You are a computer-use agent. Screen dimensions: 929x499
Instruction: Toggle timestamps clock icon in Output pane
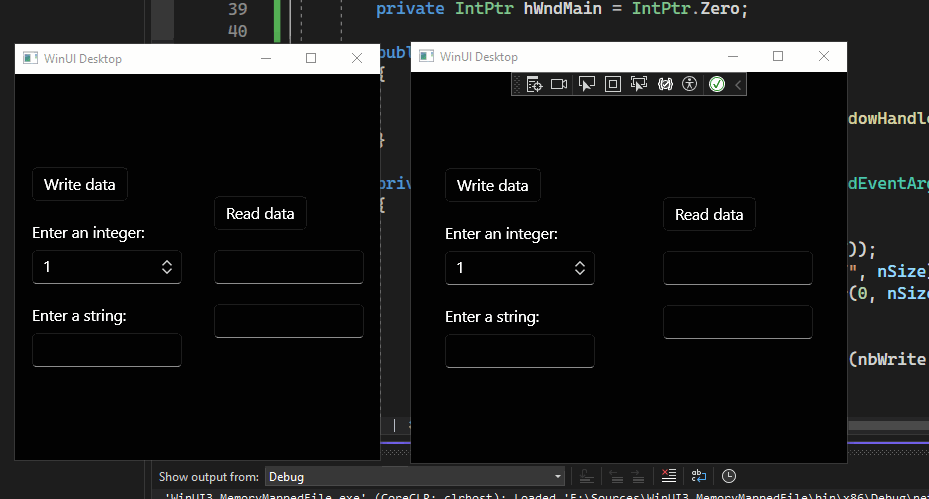tap(729, 476)
